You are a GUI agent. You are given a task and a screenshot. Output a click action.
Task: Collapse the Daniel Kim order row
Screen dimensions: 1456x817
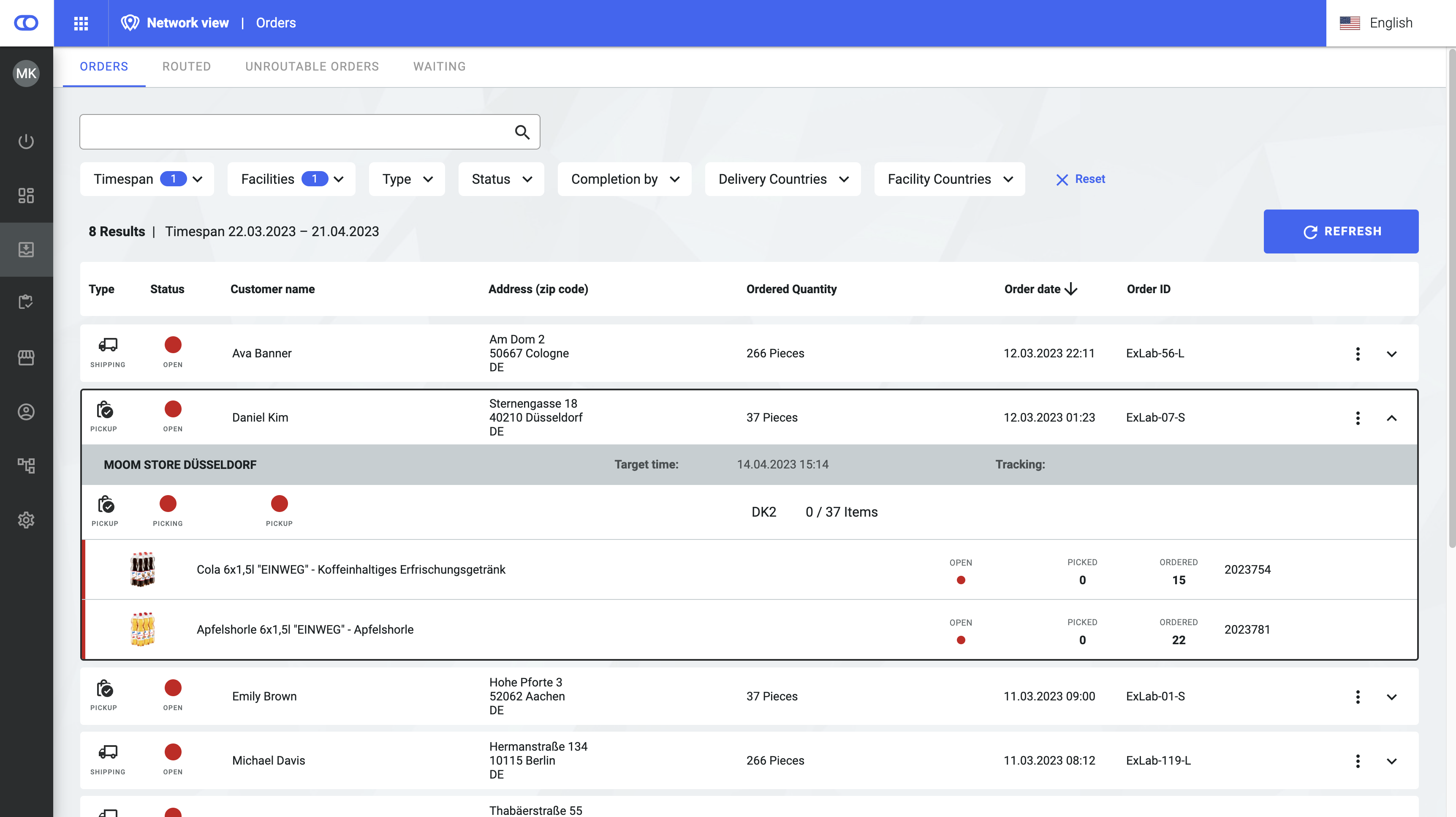click(x=1391, y=418)
